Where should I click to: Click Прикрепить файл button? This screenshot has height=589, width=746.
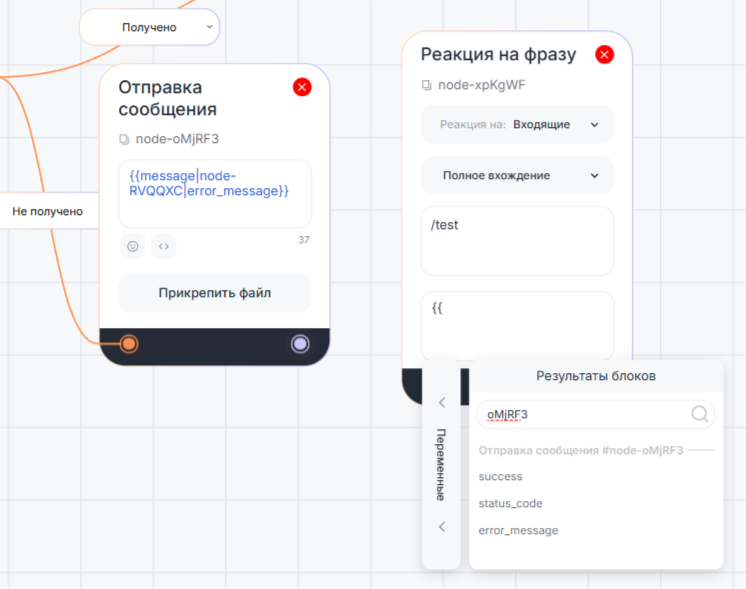click(x=215, y=293)
